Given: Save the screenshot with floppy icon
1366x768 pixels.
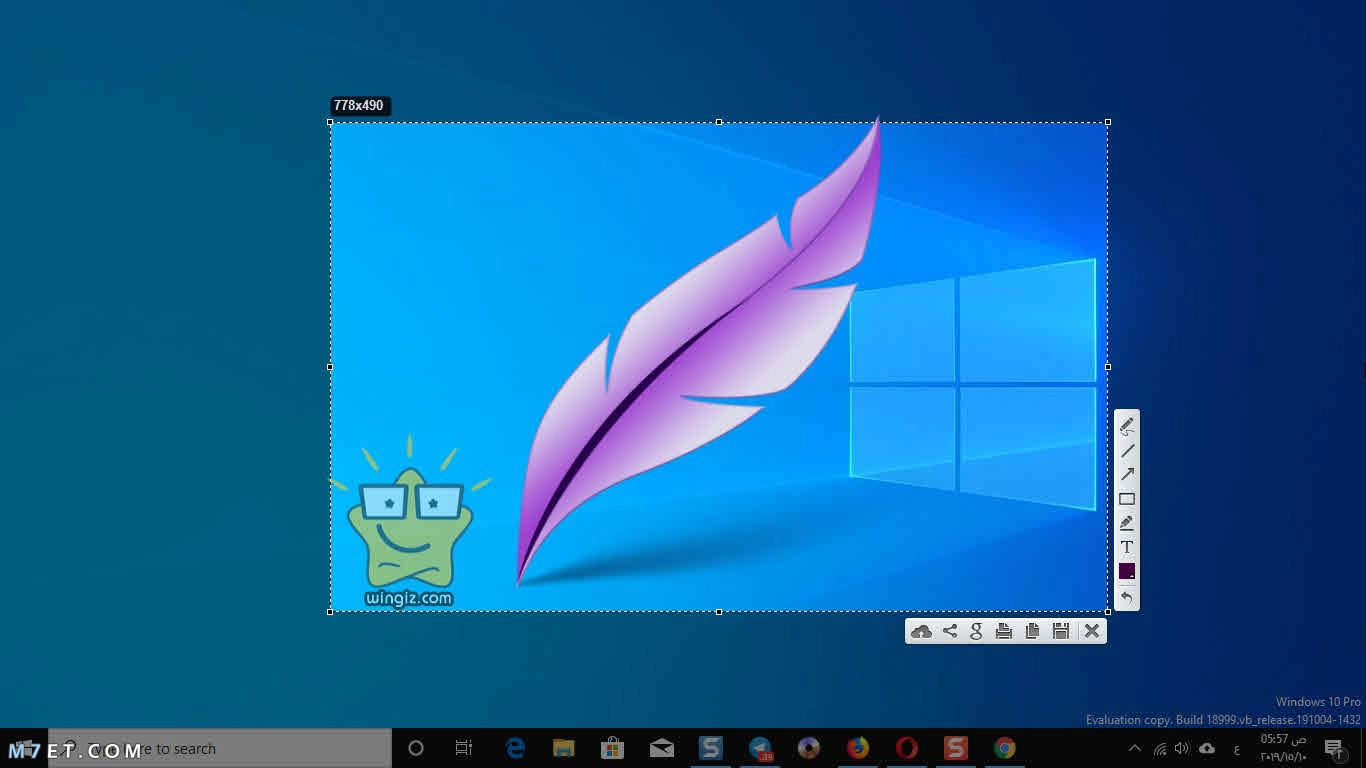Looking at the screenshot, I should pos(1061,631).
